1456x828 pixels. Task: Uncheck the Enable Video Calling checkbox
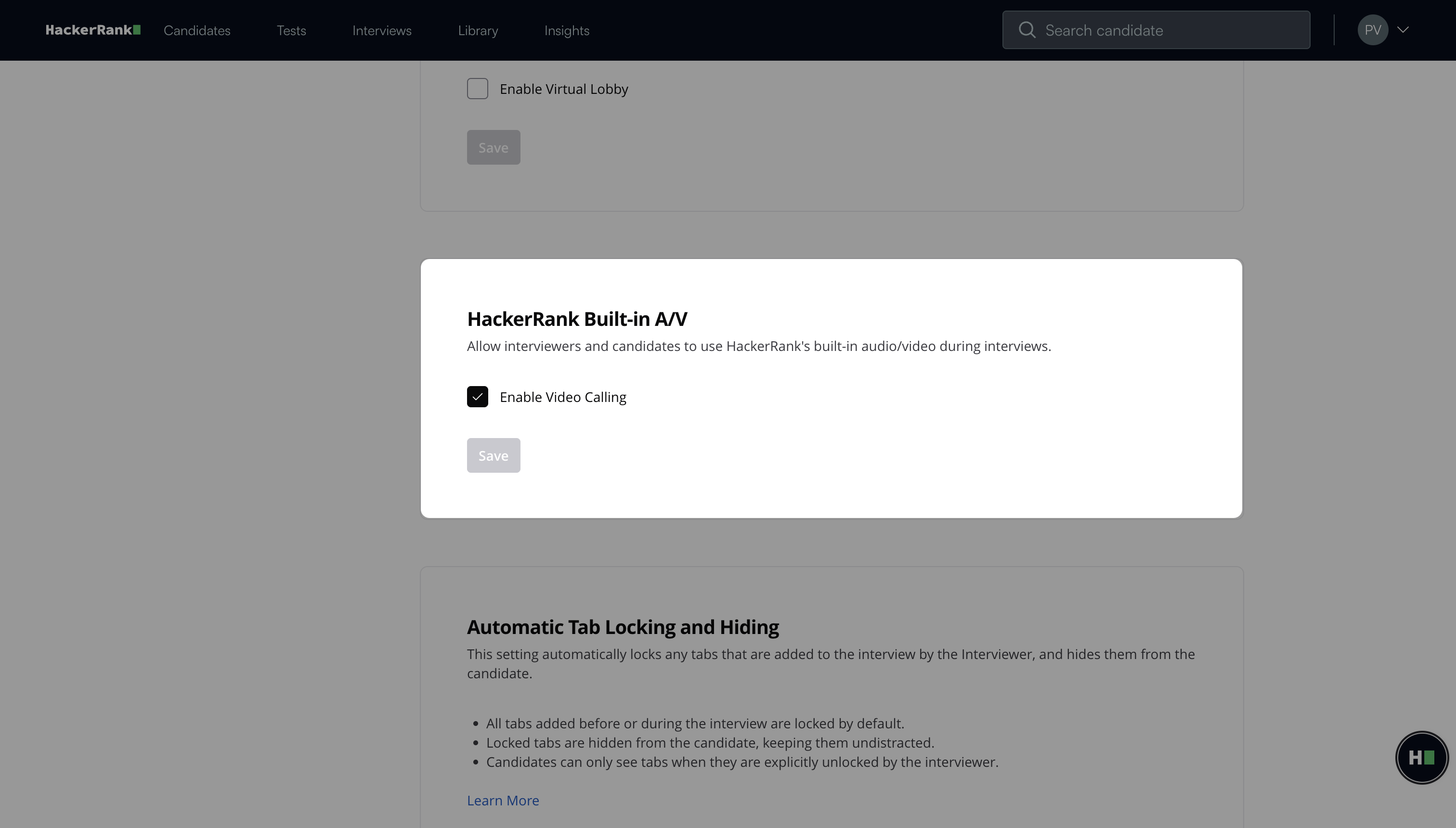click(x=477, y=397)
